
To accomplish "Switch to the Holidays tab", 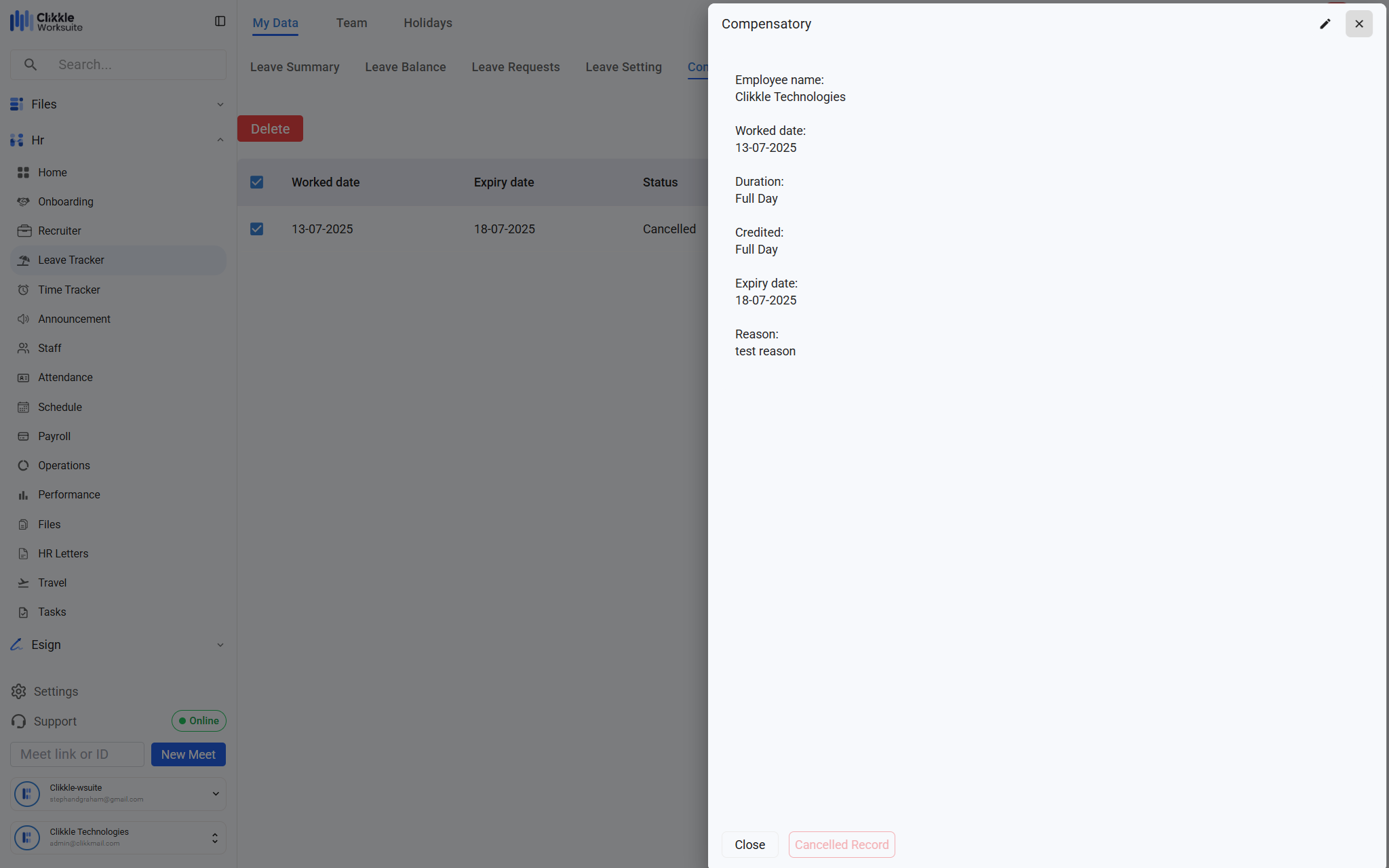I will [427, 23].
